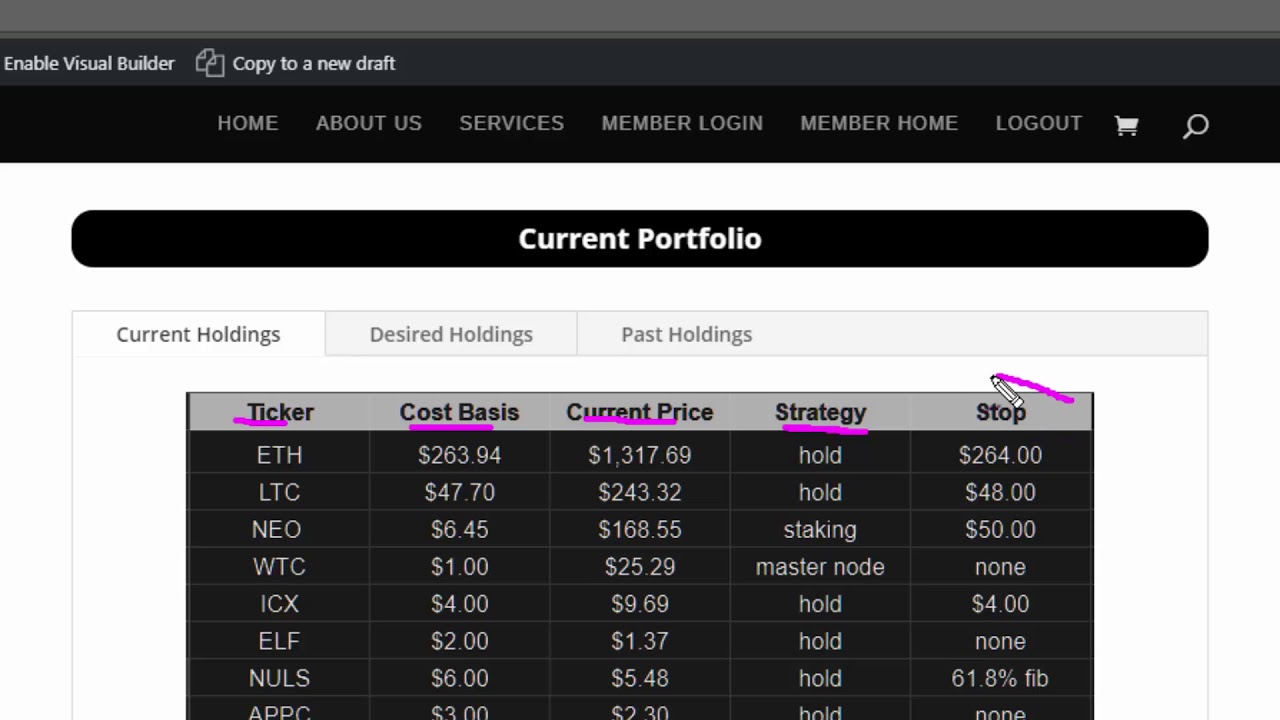
Task: Click the Cost Basis column header
Action: 459,412
